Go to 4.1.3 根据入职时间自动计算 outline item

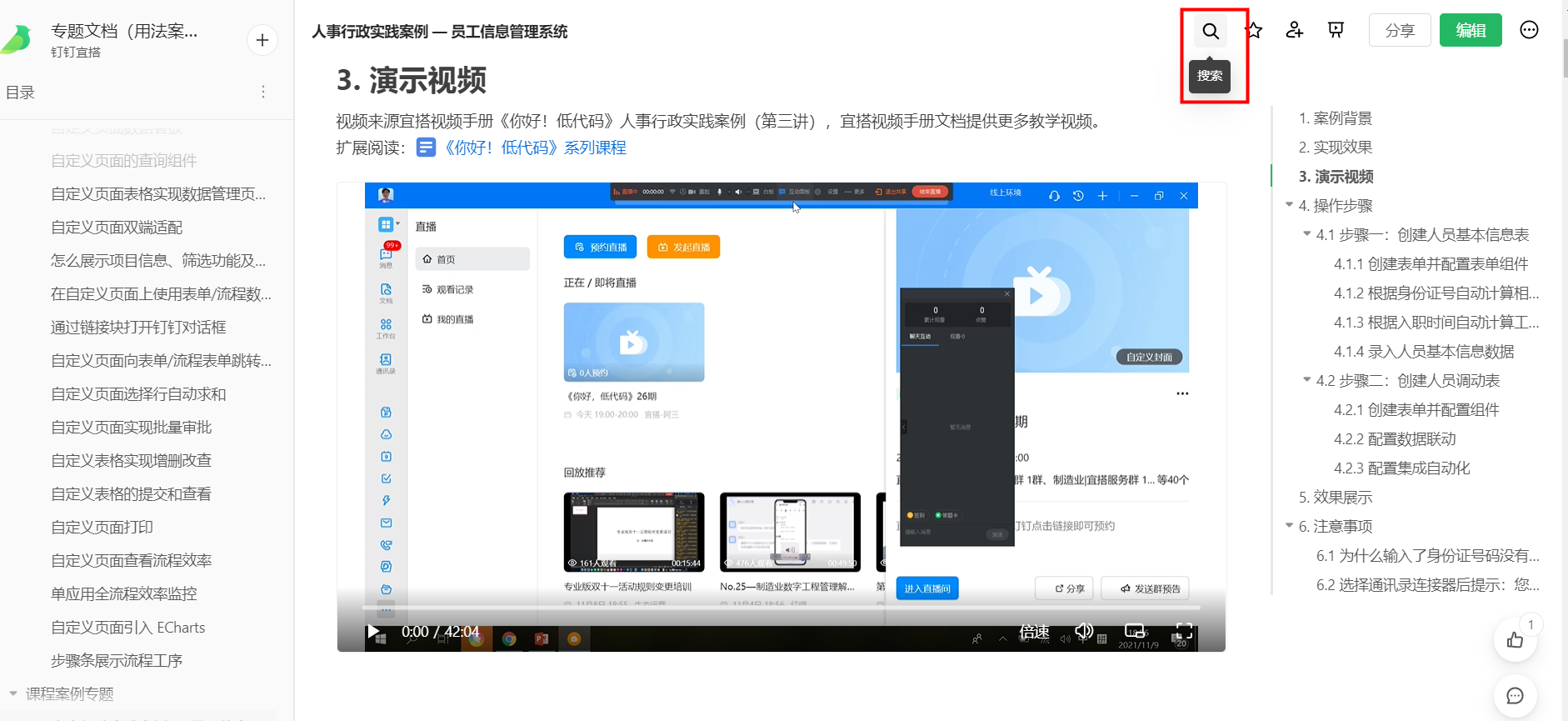coord(1436,323)
